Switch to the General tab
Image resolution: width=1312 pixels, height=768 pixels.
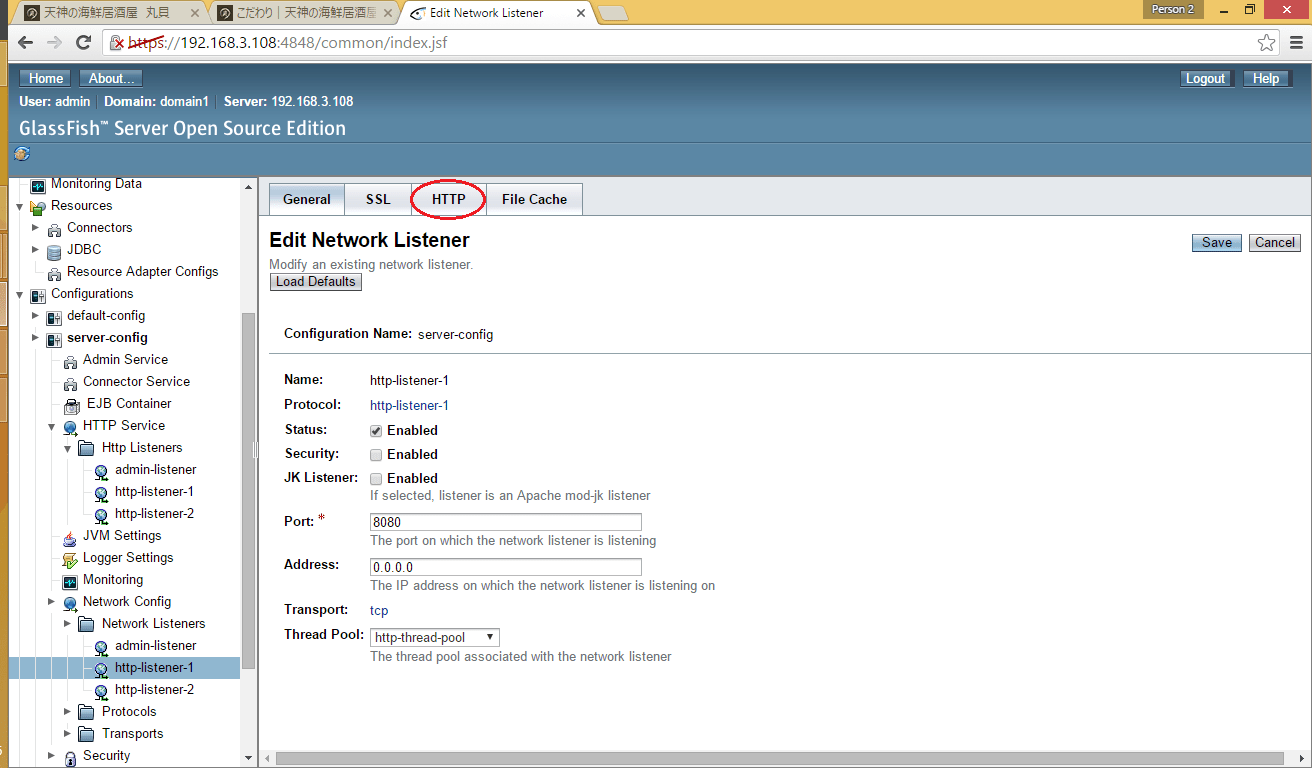[307, 199]
